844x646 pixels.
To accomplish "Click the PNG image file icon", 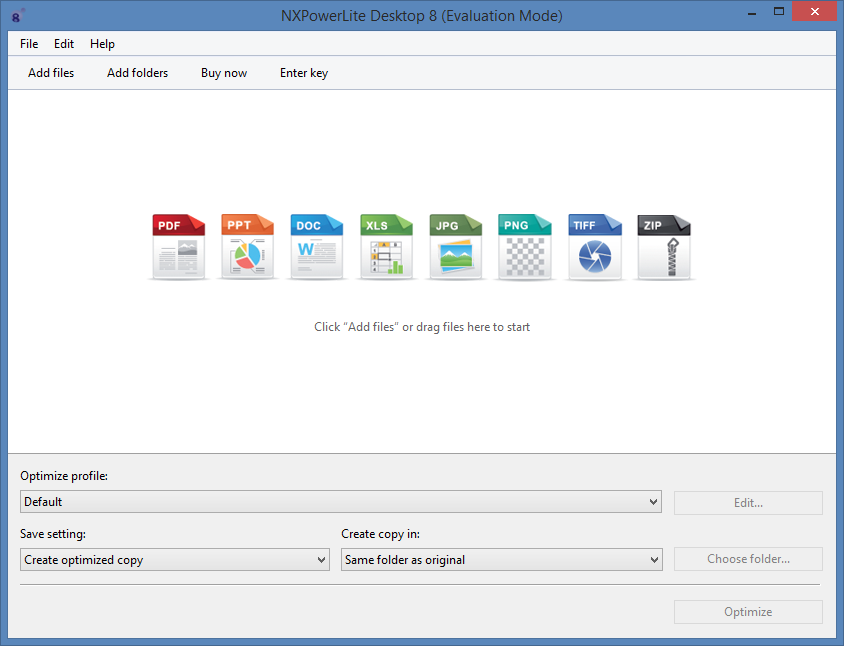I will pyautogui.click(x=524, y=246).
